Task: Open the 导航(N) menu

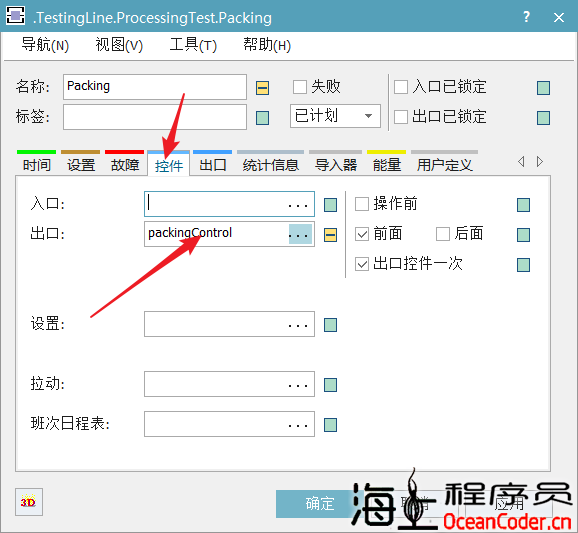Action: pos(45,45)
